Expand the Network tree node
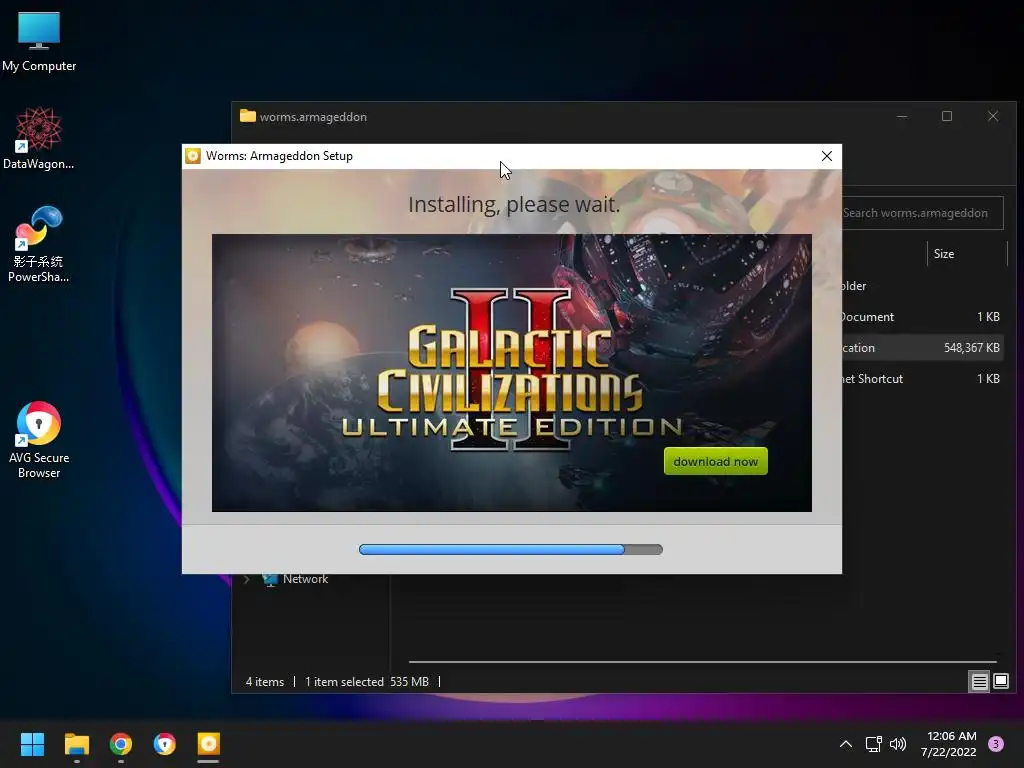 [247, 579]
